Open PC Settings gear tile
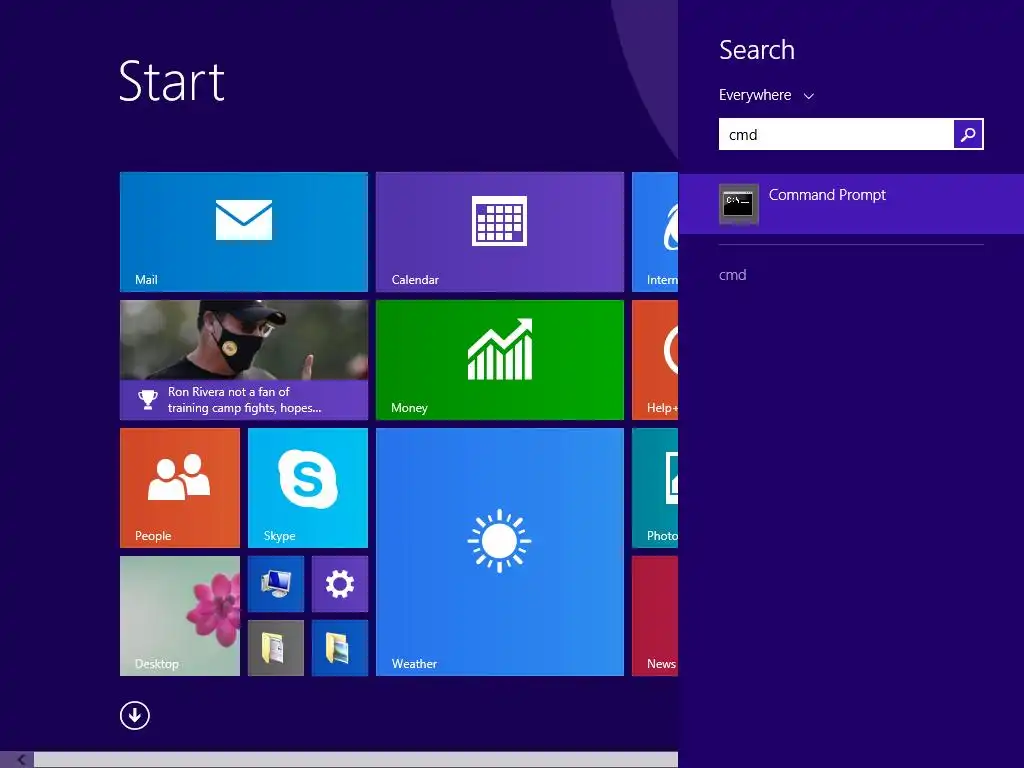The width and height of the screenshot is (1024, 768). click(340, 584)
